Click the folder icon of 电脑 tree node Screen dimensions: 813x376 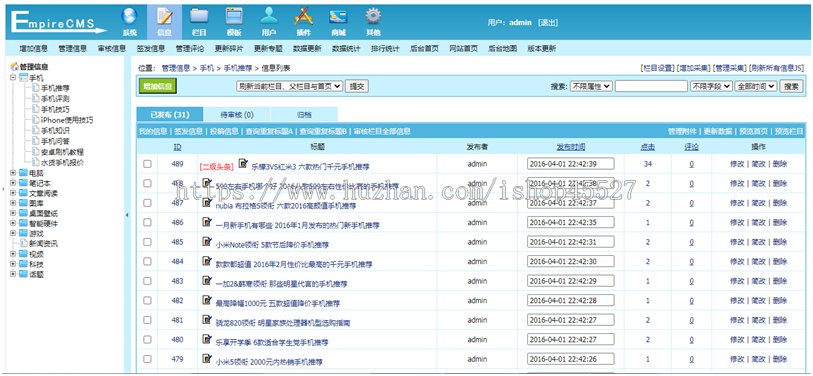pyautogui.click(x=23, y=173)
